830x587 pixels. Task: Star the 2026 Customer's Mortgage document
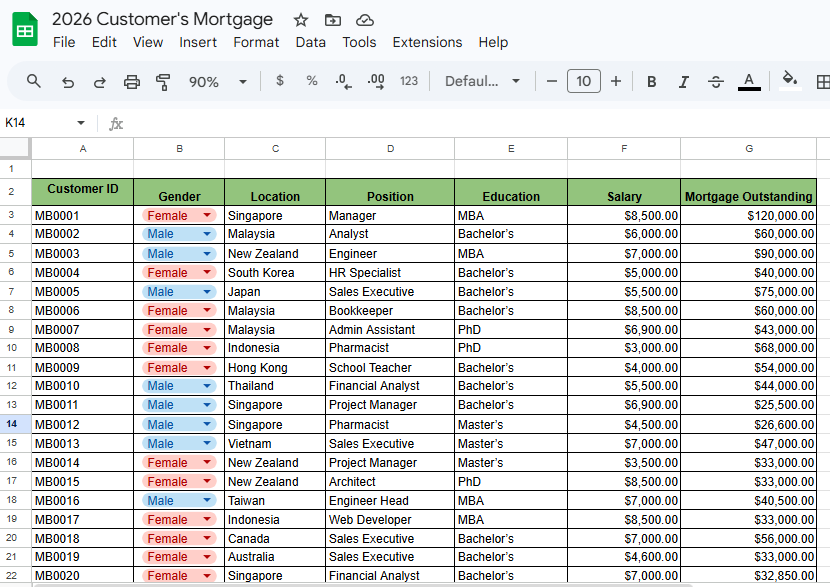click(301, 20)
